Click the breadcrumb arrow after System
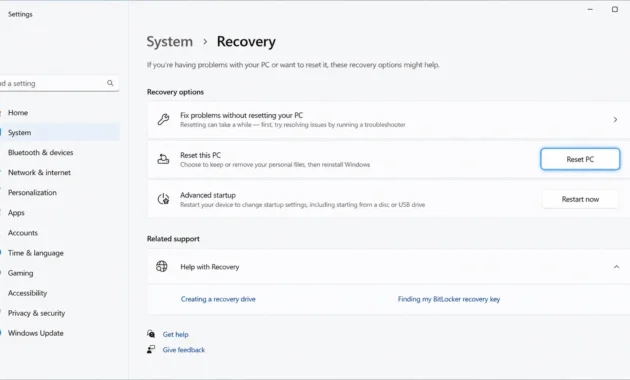Screen dimensions: 630x380 pyautogui.click(x=205, y=42)
